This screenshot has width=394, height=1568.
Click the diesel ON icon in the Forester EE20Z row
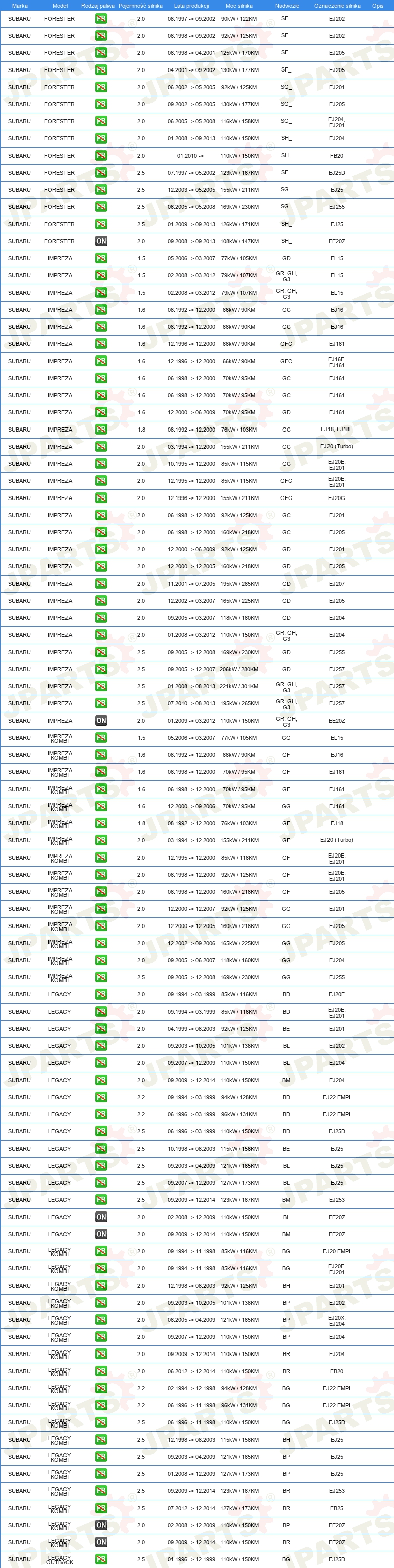[101, 241]
